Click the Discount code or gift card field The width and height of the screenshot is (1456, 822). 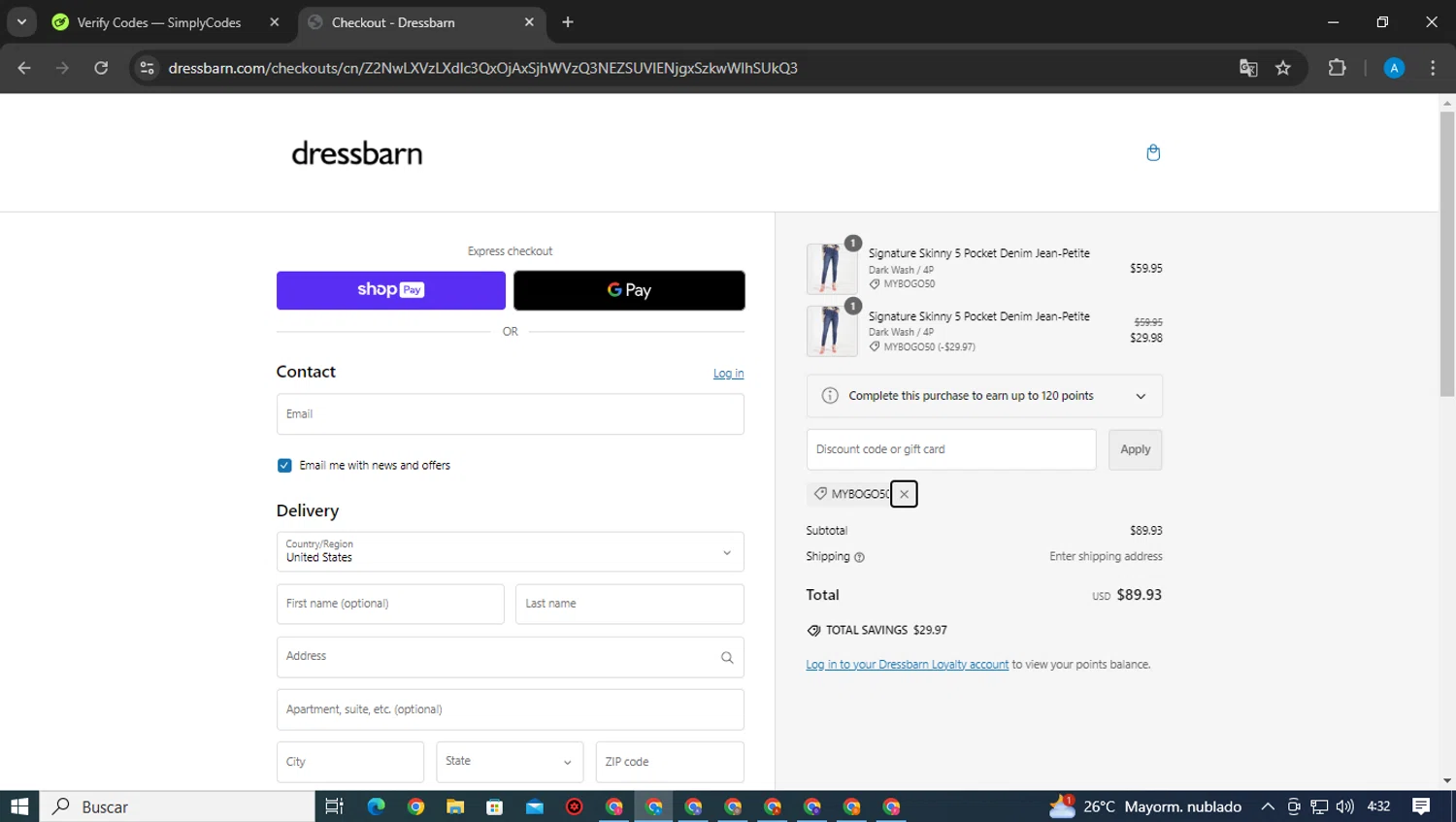click(951, 449)
